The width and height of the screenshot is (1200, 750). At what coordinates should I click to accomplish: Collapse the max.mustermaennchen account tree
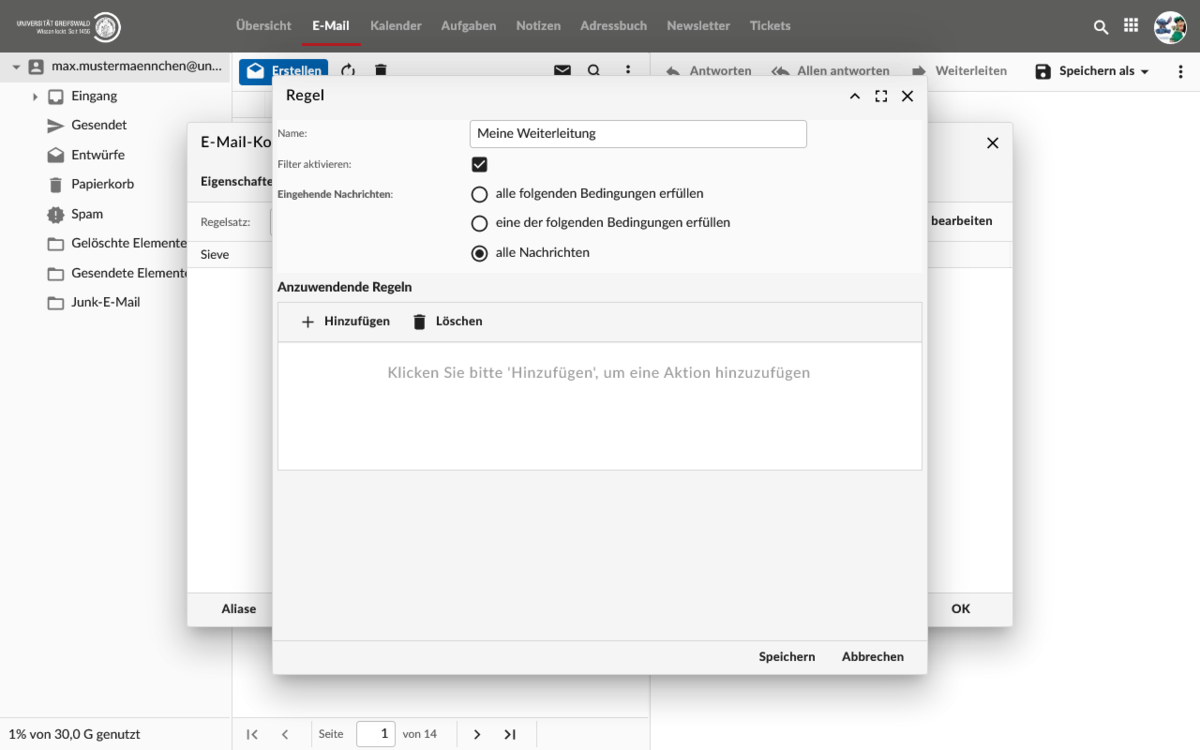click(x=16, y=67)
